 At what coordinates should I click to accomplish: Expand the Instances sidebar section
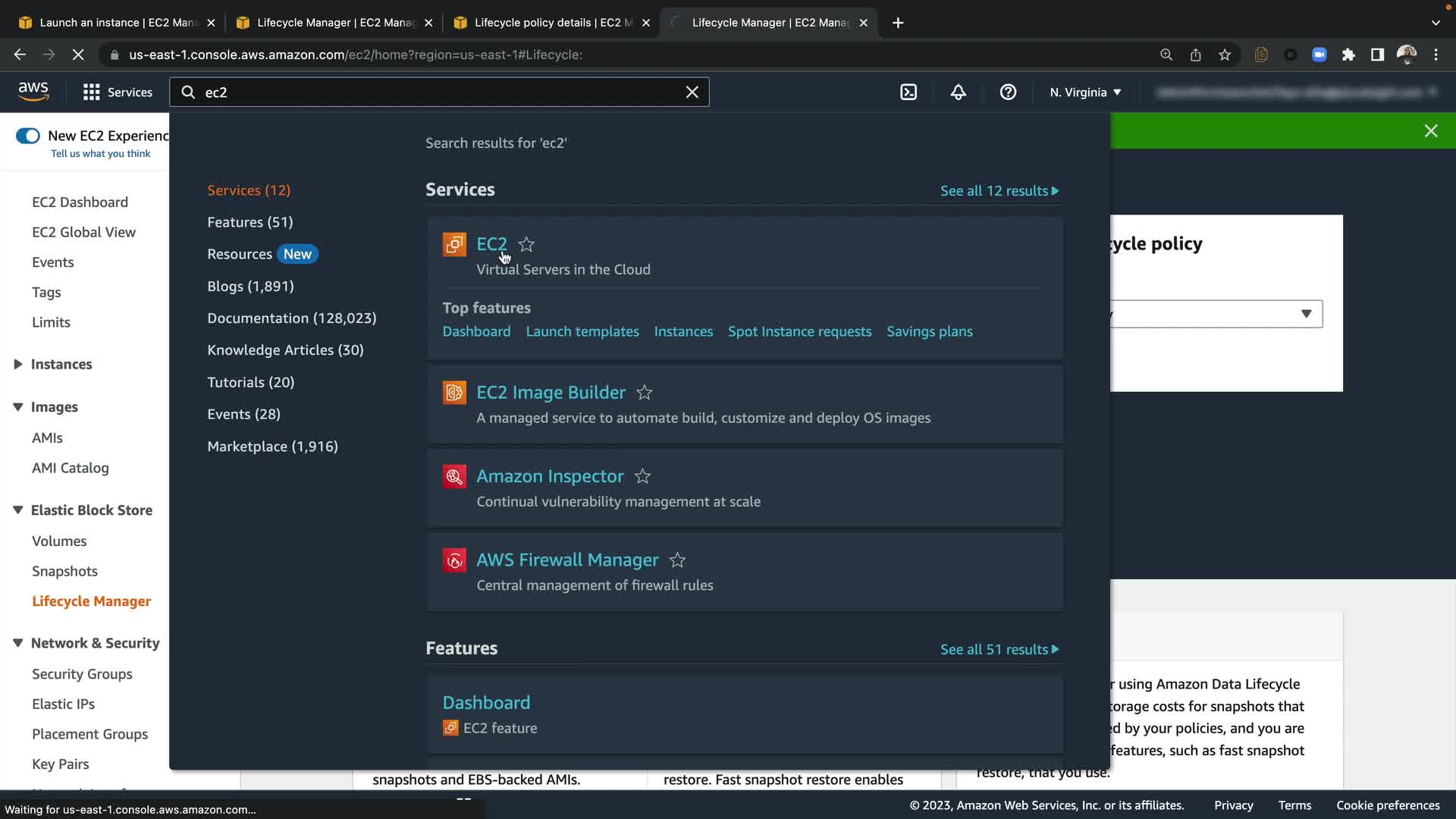click(x=18, y=365)
